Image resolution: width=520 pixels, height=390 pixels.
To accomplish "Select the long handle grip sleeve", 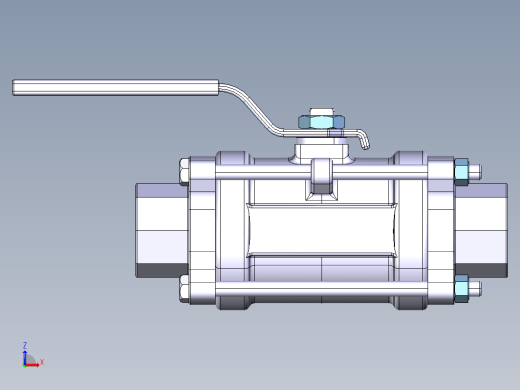I will 116,88.
